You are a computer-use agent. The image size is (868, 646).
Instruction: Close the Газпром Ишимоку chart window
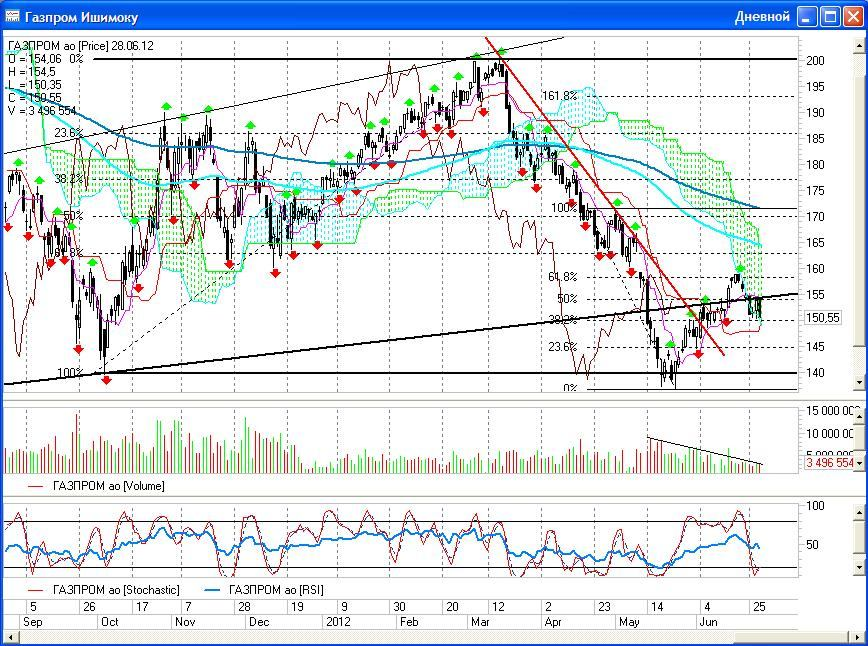(x=853, y=17)
